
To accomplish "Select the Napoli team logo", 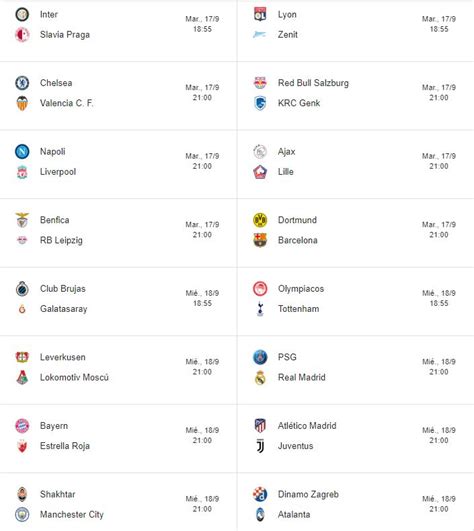I will [22, 151].
